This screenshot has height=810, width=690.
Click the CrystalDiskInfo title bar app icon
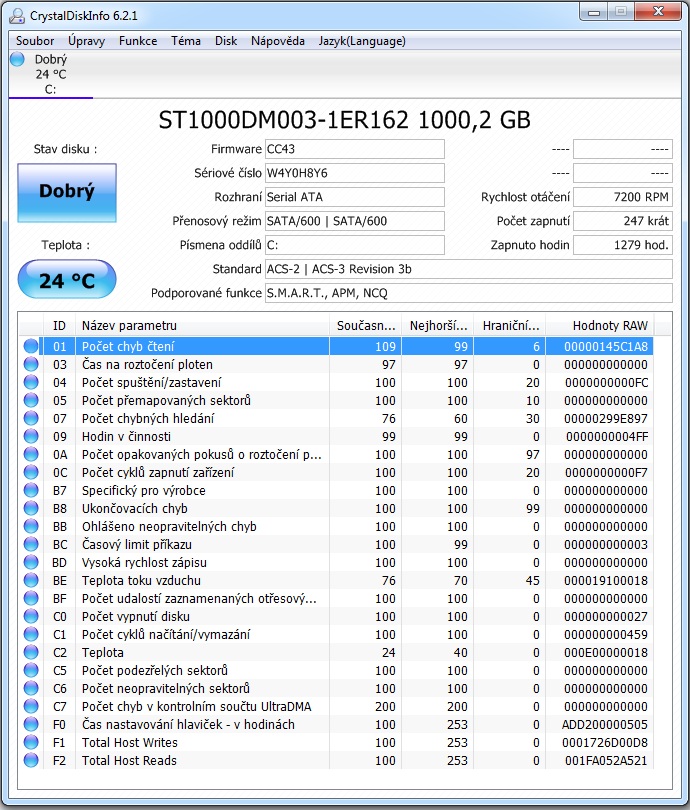[x=17, y=15]
